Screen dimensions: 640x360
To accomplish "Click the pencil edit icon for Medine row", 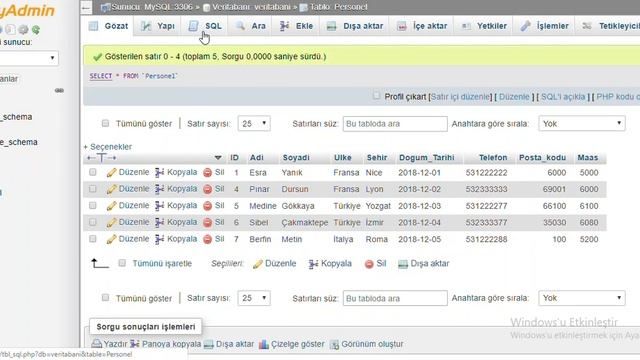I will click(x=111, y=206).
